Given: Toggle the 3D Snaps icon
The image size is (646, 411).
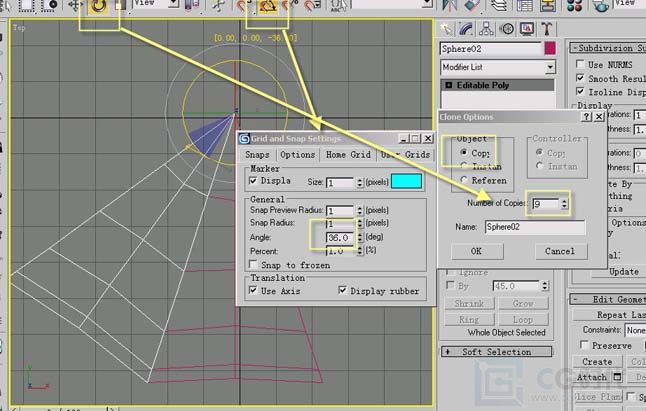Looking at the screenshot, I should (243, 5).
